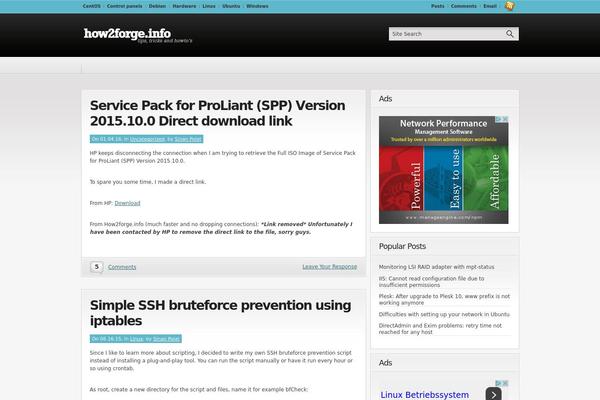600x400 pixels.
Task: Click Leave Your Response link
Action: tap(329, 266)
